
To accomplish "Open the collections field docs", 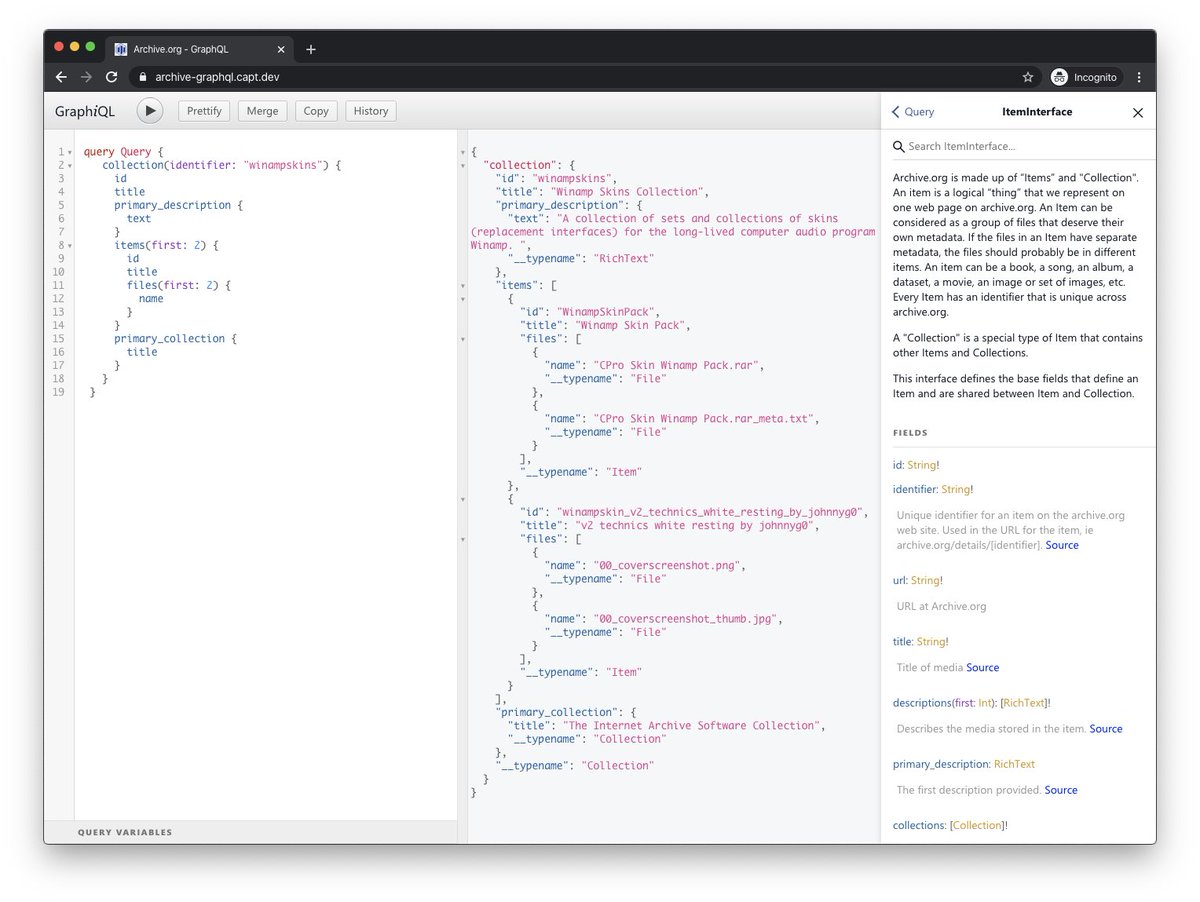I will pyautogui.click(x=918, y=825).
